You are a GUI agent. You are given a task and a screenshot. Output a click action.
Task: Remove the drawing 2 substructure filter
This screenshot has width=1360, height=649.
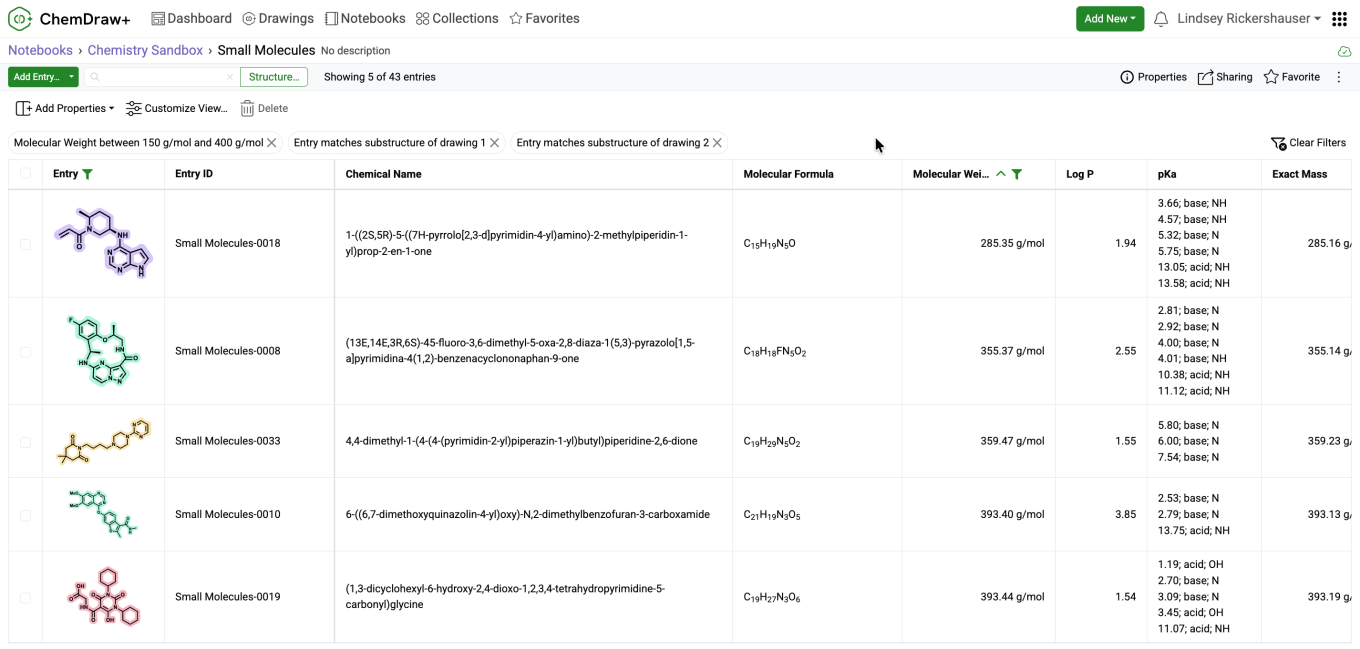point(717,143)
